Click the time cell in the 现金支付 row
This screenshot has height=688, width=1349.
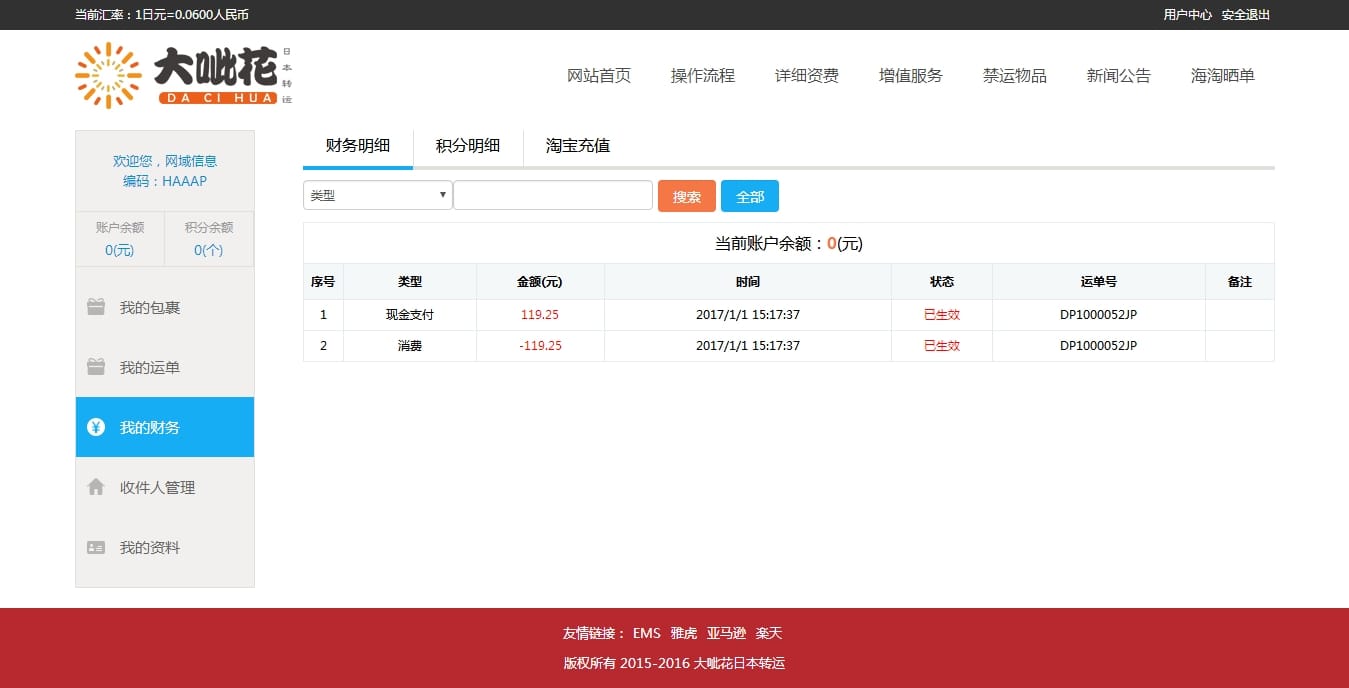748,314
